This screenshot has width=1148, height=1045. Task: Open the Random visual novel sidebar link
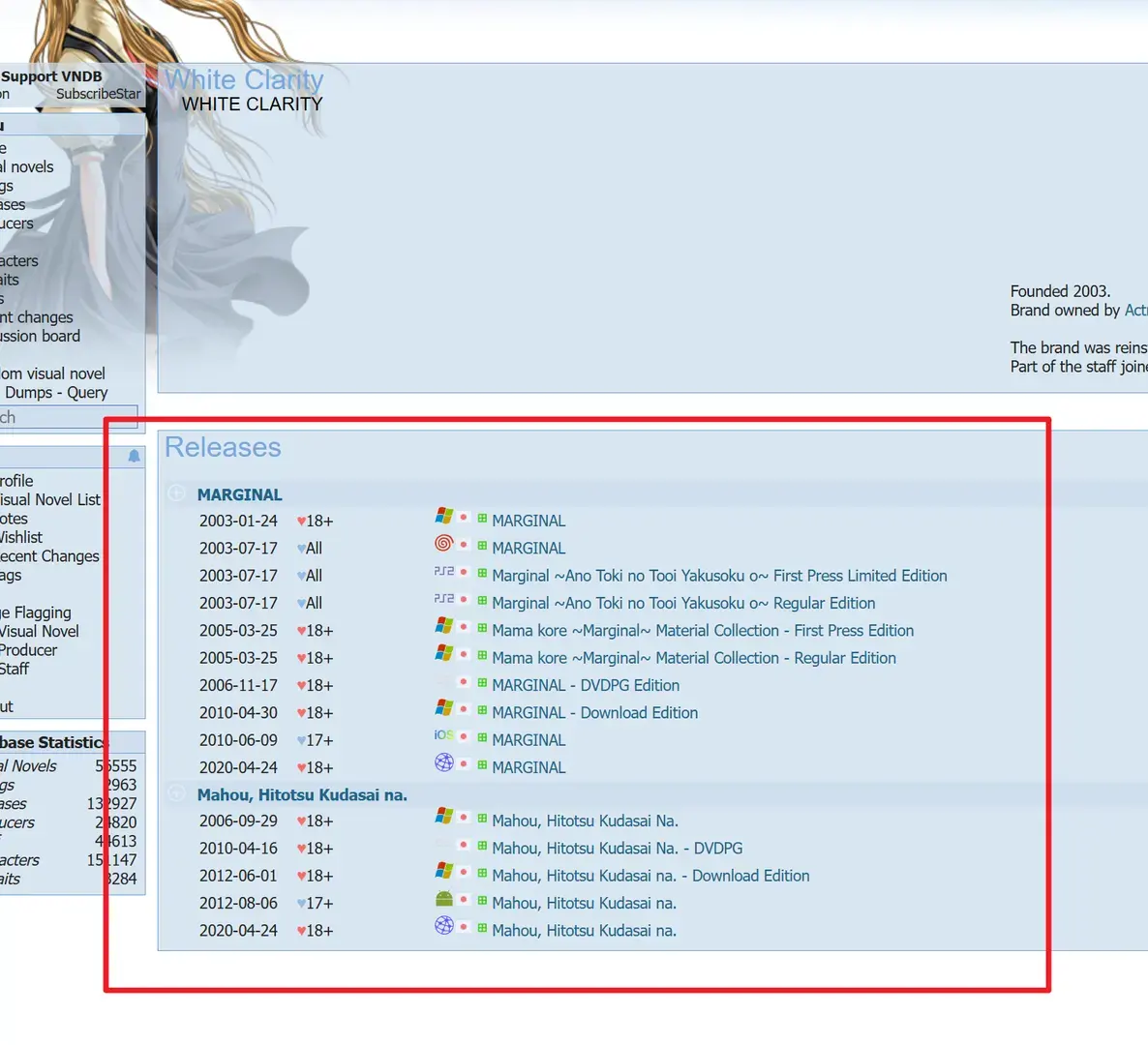pos(52,373)
